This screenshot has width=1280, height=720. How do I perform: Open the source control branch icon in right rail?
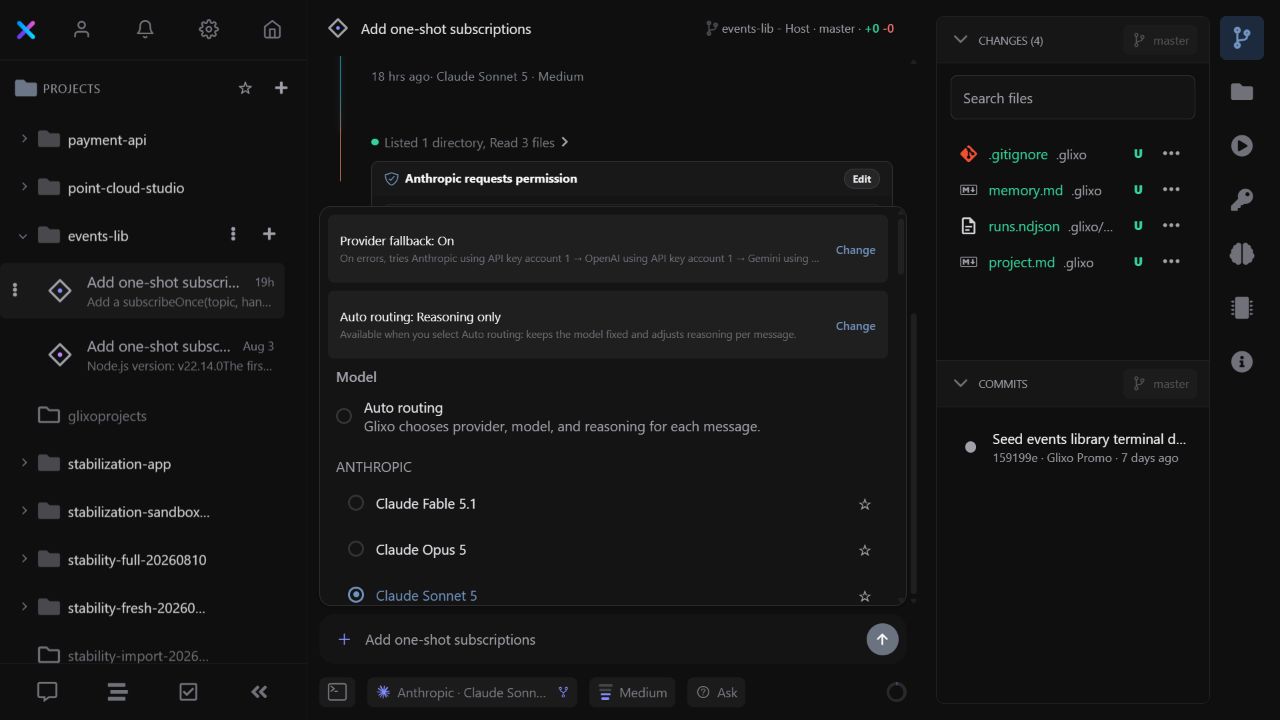[x=1242, y=38]
